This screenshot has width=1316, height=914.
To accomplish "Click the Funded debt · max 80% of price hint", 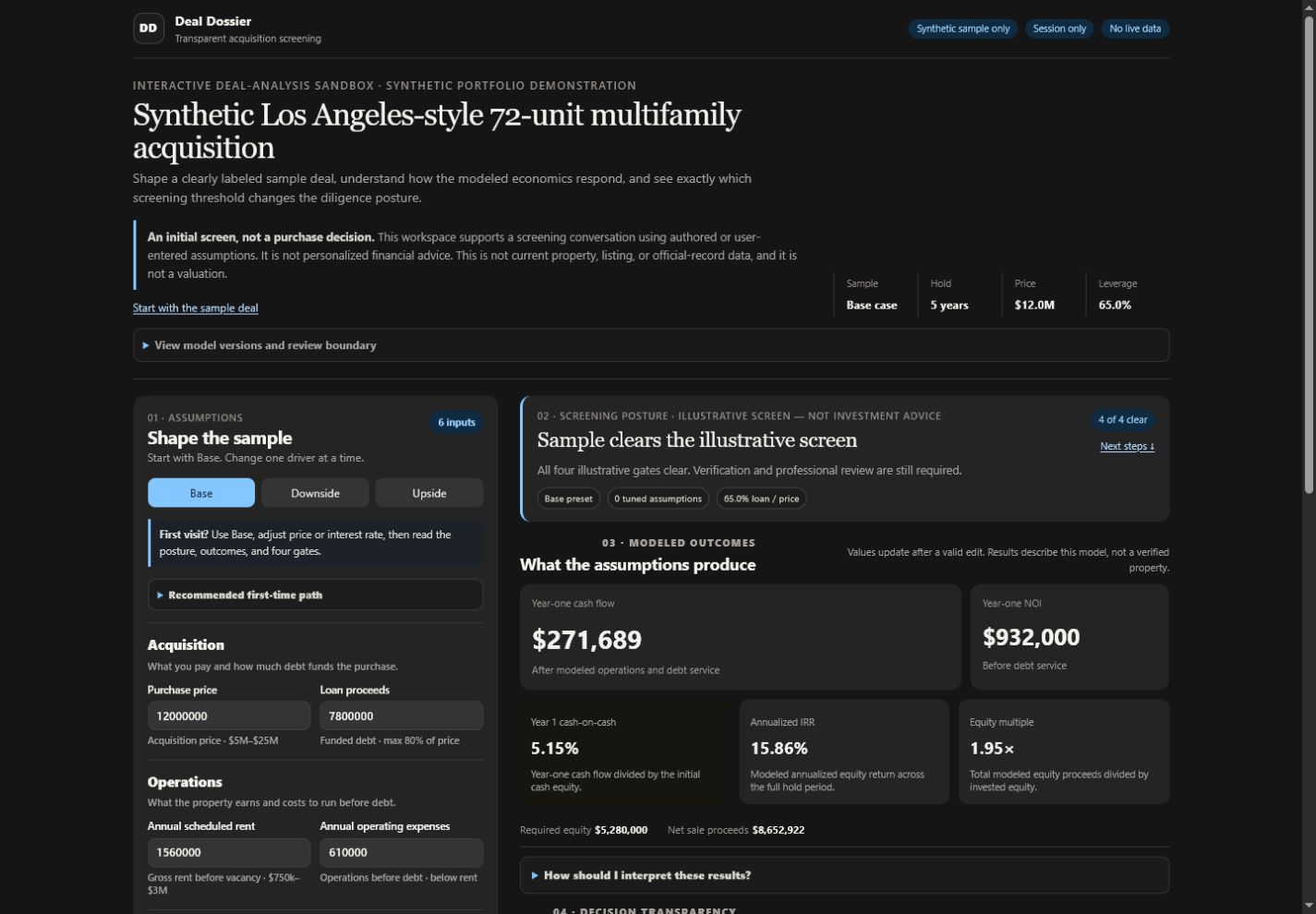I will coord(390,740).
